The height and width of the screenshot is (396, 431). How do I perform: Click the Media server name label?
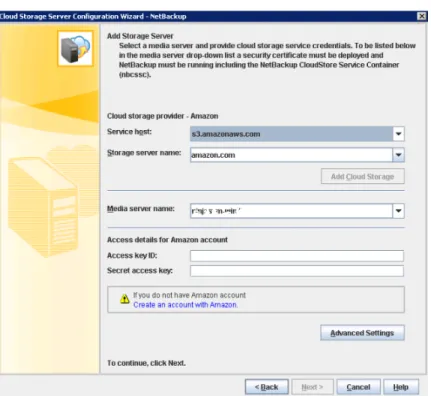[141, 209]
